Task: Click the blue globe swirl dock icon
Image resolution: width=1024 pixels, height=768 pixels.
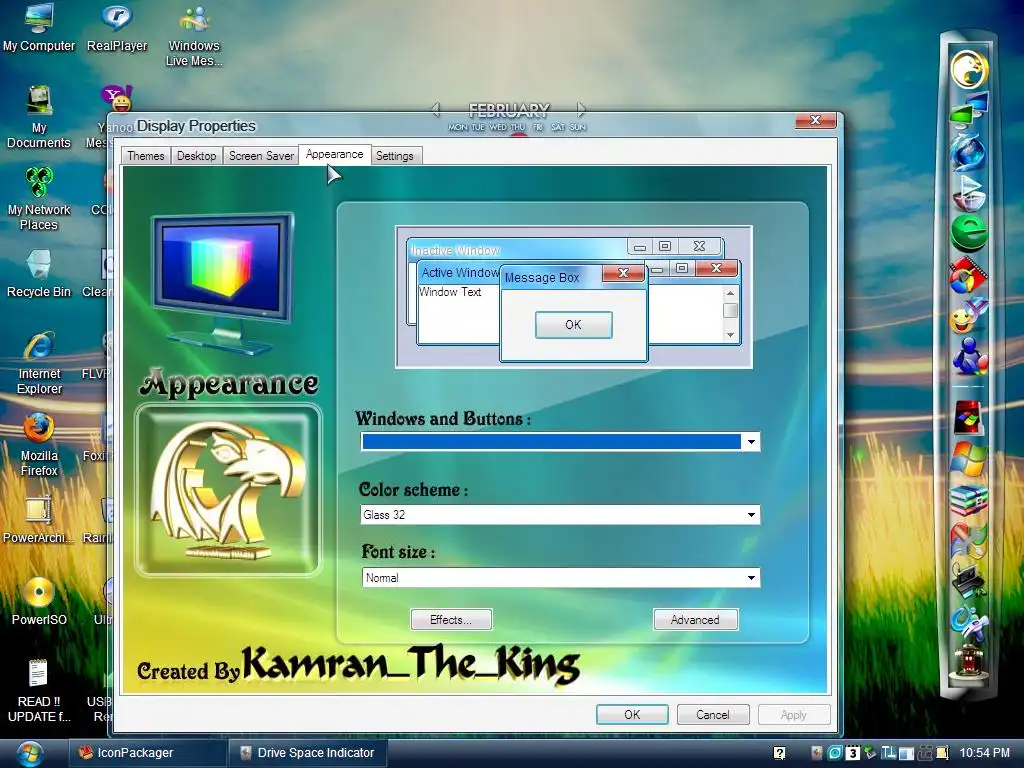Action: [x=968, y=152]
